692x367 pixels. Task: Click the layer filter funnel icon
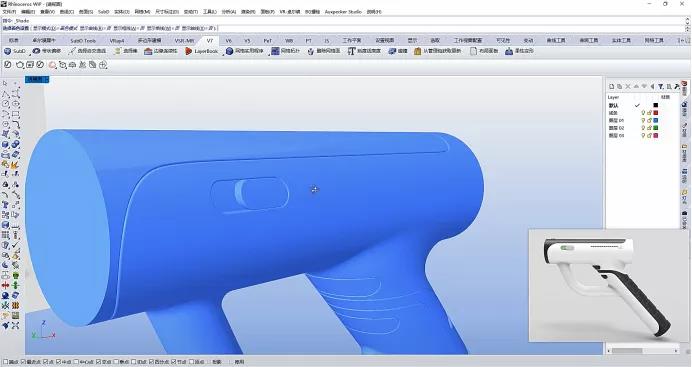tap(661, 87)
